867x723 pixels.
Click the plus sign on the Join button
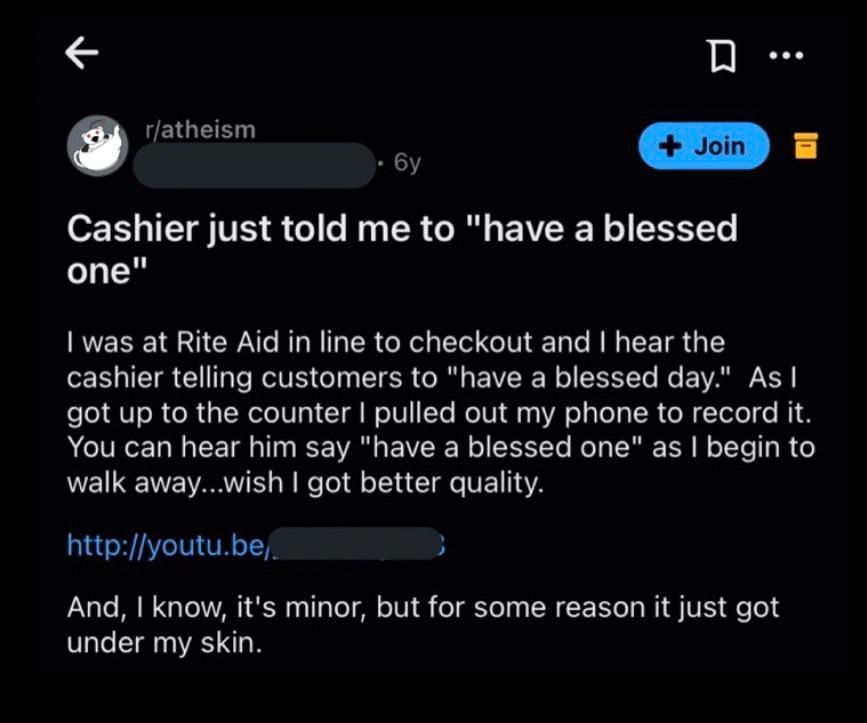point(670,146)
